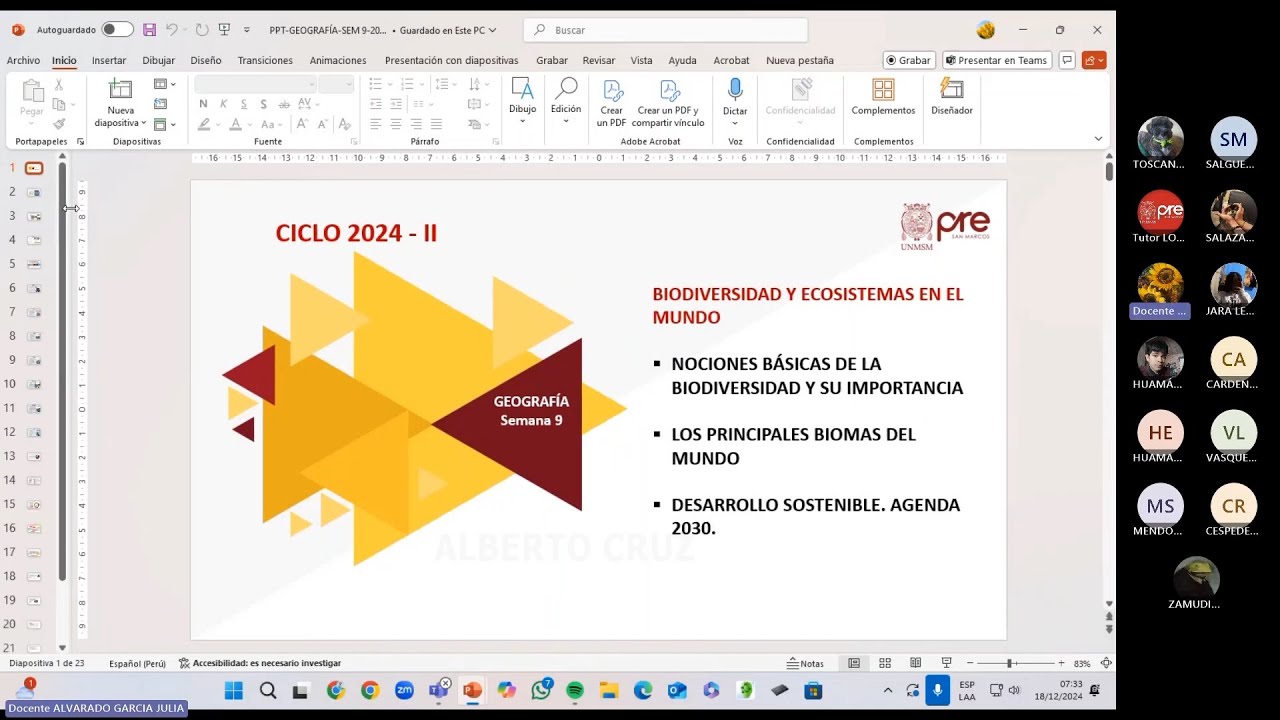This screenshot has width=1280, height=720.
Task: Click Presentar en Teams button
Action: click(996, 60)
